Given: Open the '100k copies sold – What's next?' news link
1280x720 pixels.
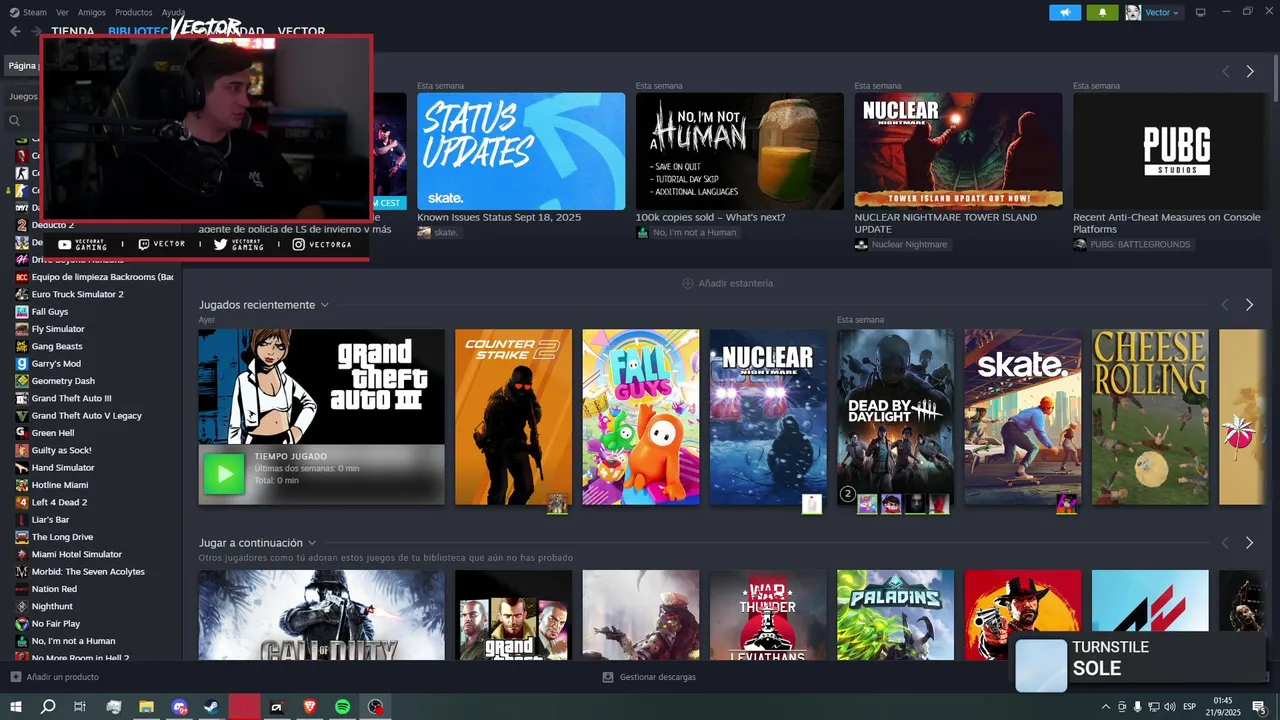Looking at the screenshot, I should click(x=711, y=217).
